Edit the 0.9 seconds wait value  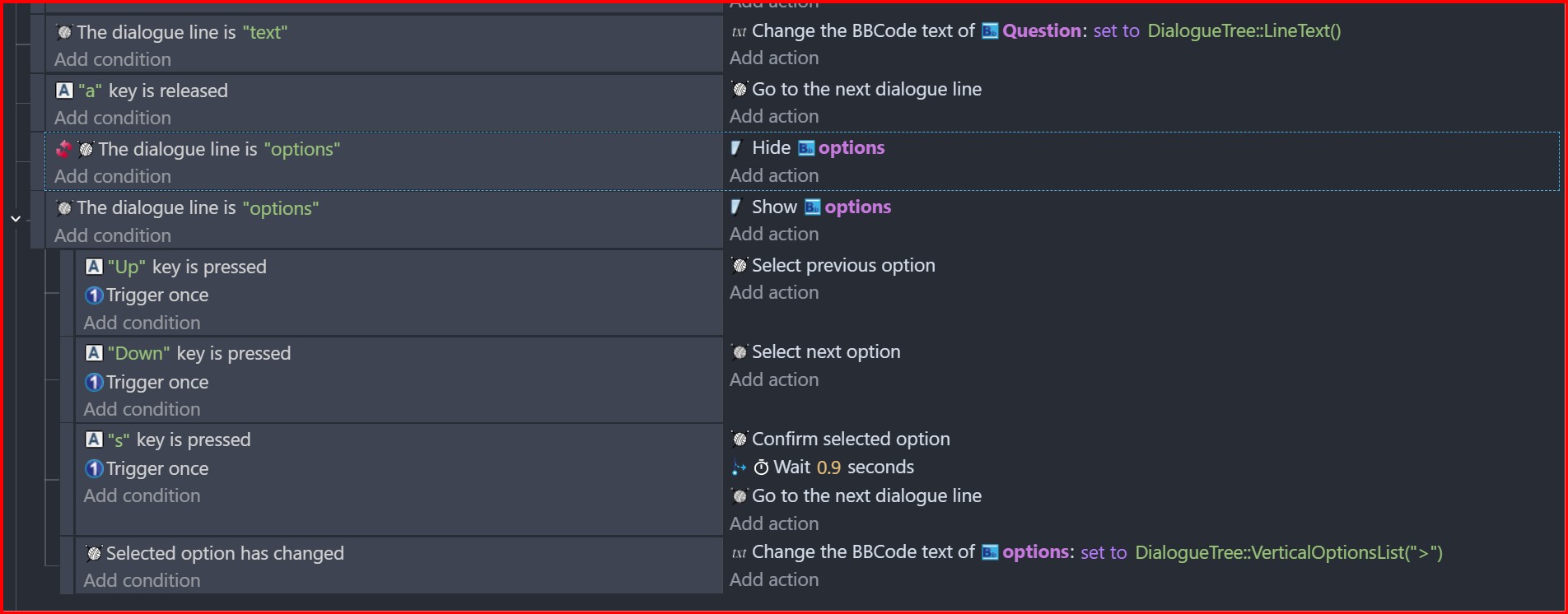(x=828, y=467)
